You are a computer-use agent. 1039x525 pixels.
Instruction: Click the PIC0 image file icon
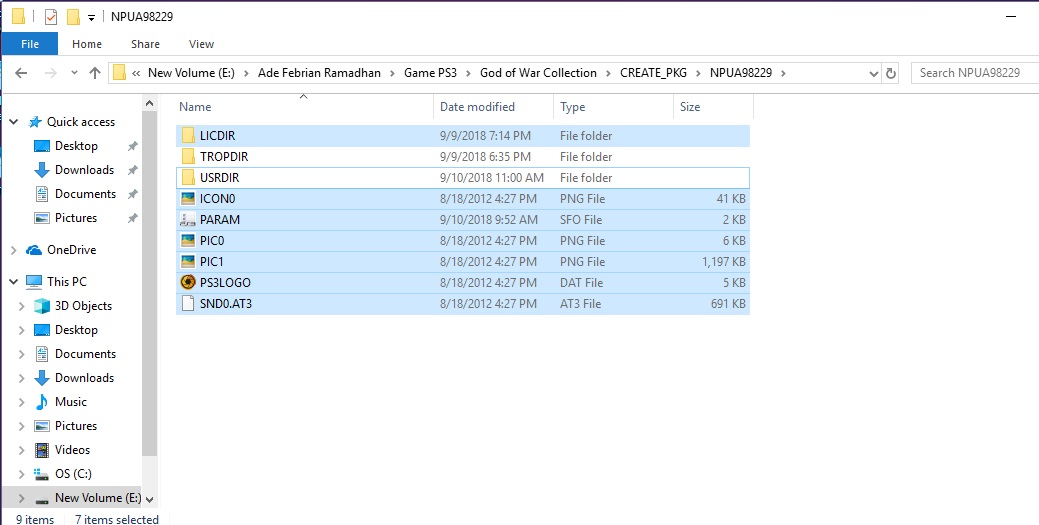[x=188, y=241]
